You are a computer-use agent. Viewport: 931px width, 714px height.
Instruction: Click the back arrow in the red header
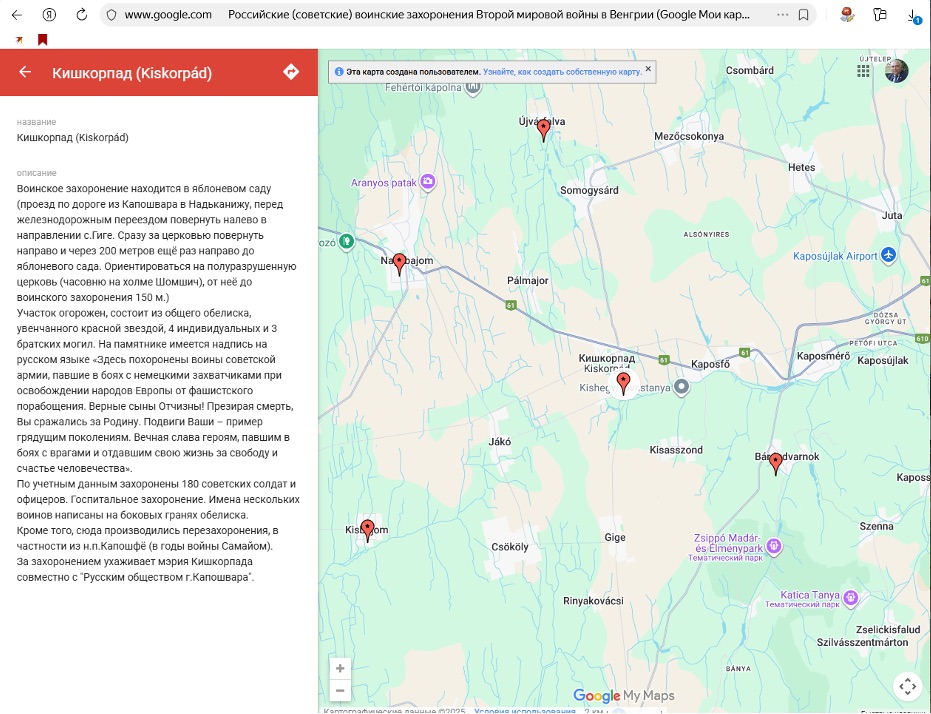pos(25,72)
